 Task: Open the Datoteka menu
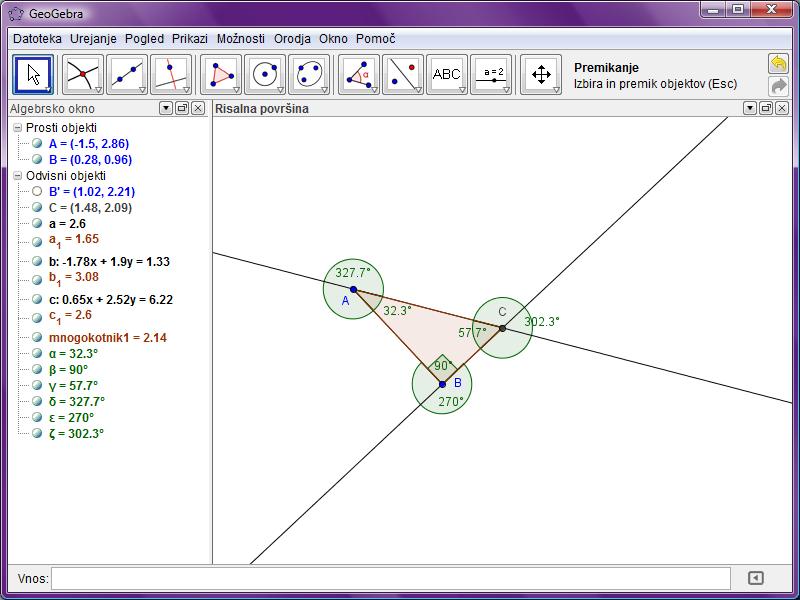tap(37, 39)
